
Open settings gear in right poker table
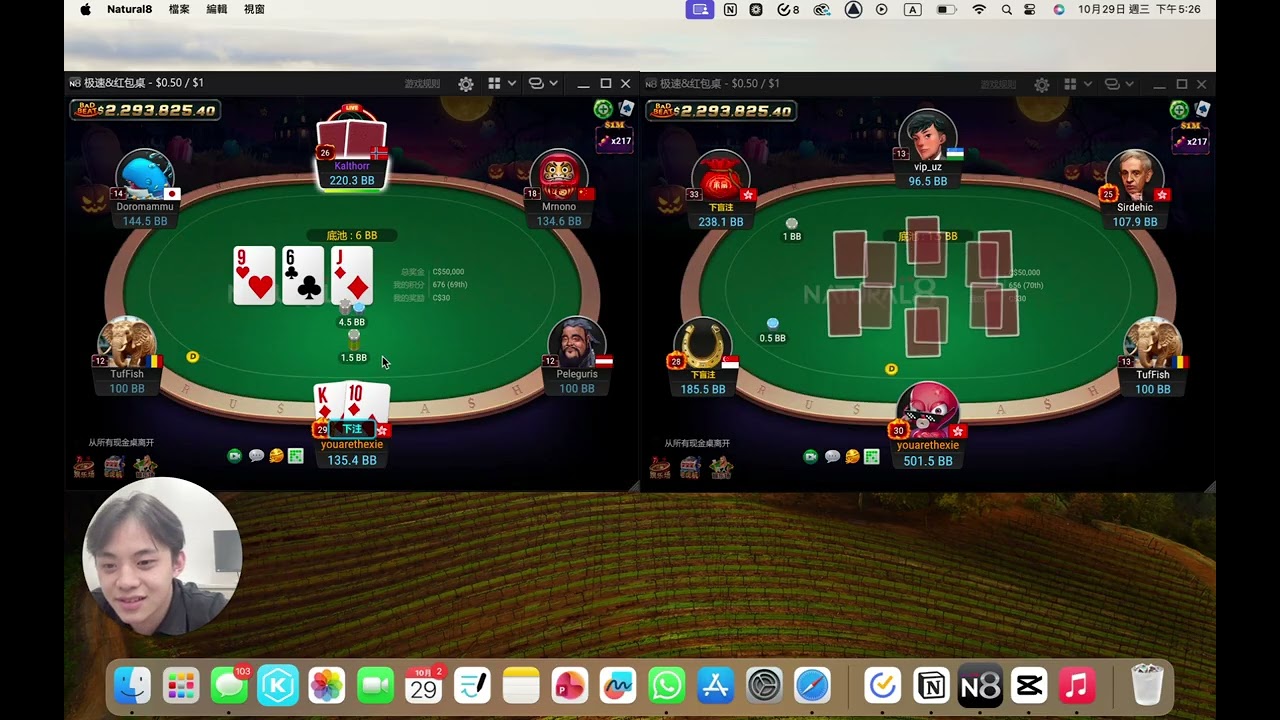click(x=1042, y=85)
